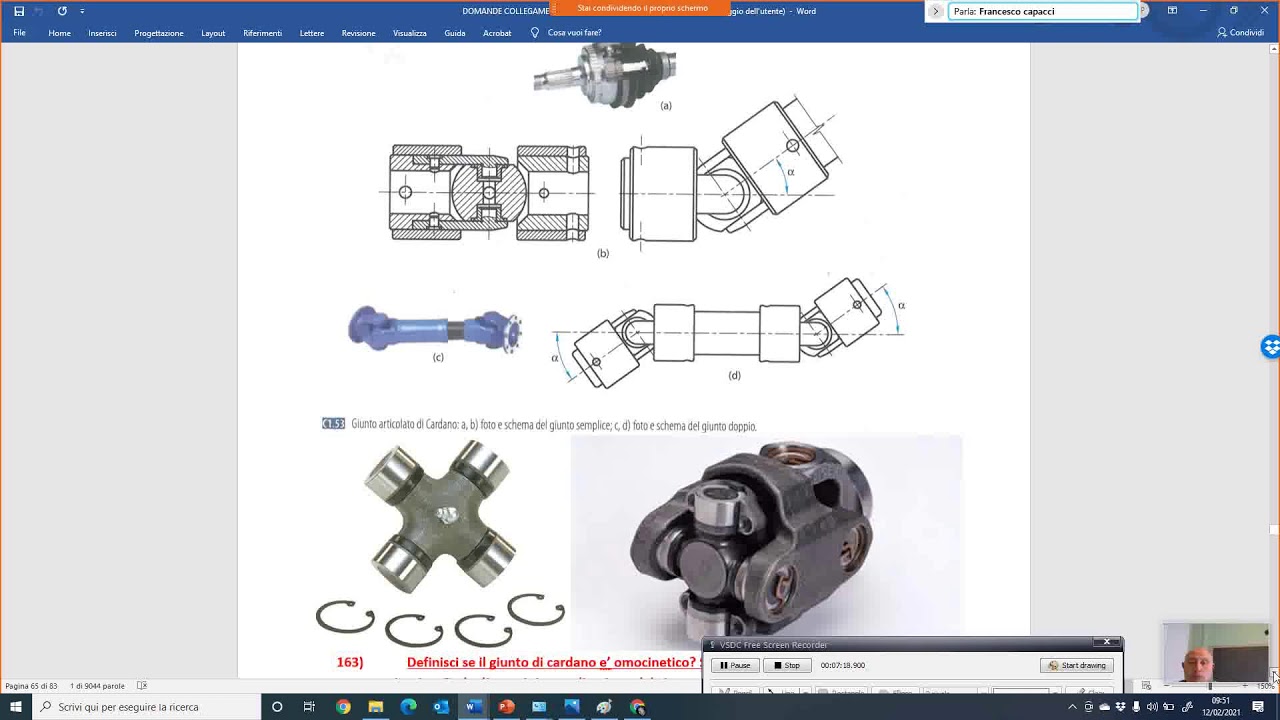The width and height of the screenshot is (1280, 720).
Task: Click the Condividi share button
Action: [1240, 33]
